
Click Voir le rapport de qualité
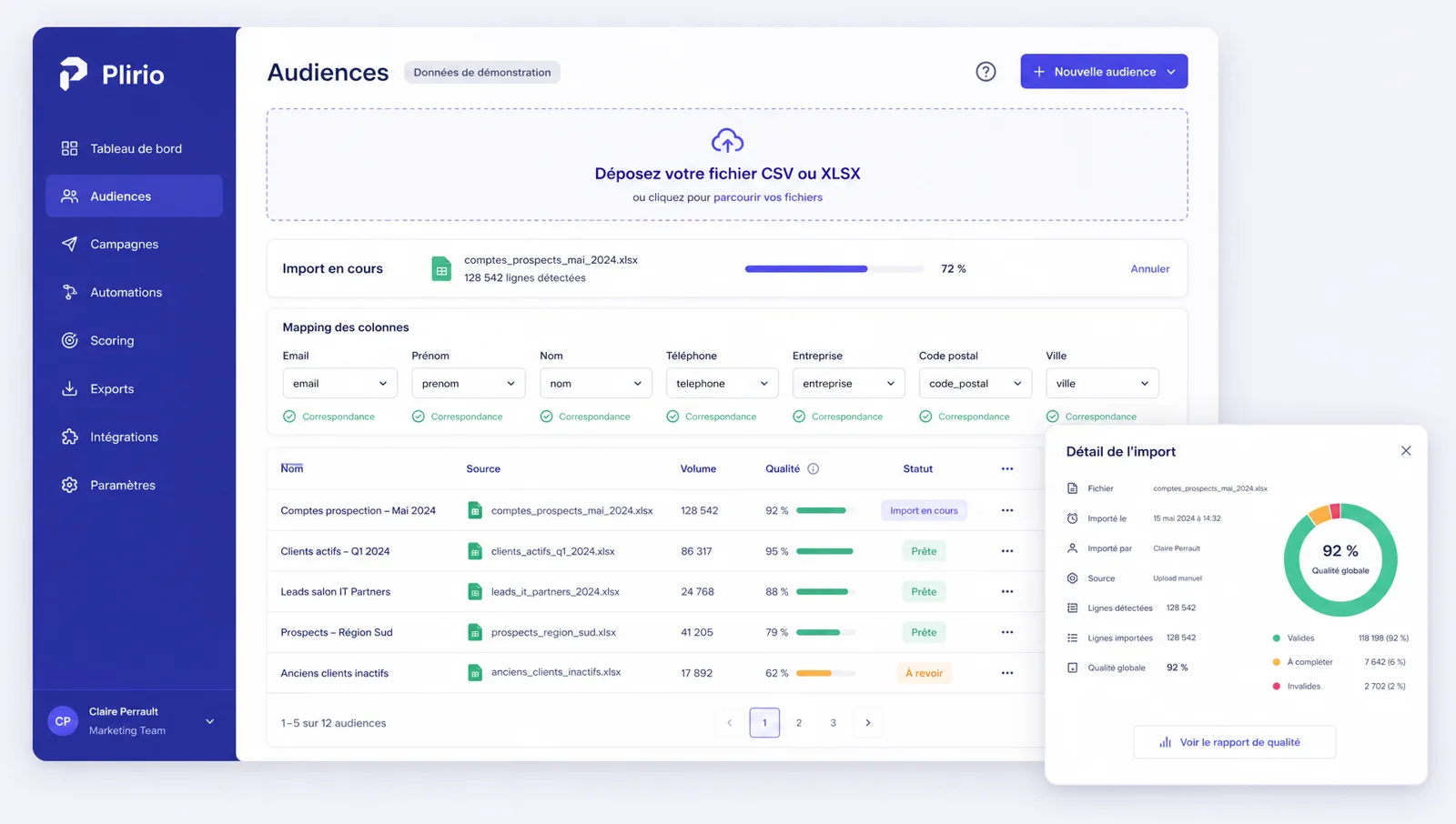1234,742
